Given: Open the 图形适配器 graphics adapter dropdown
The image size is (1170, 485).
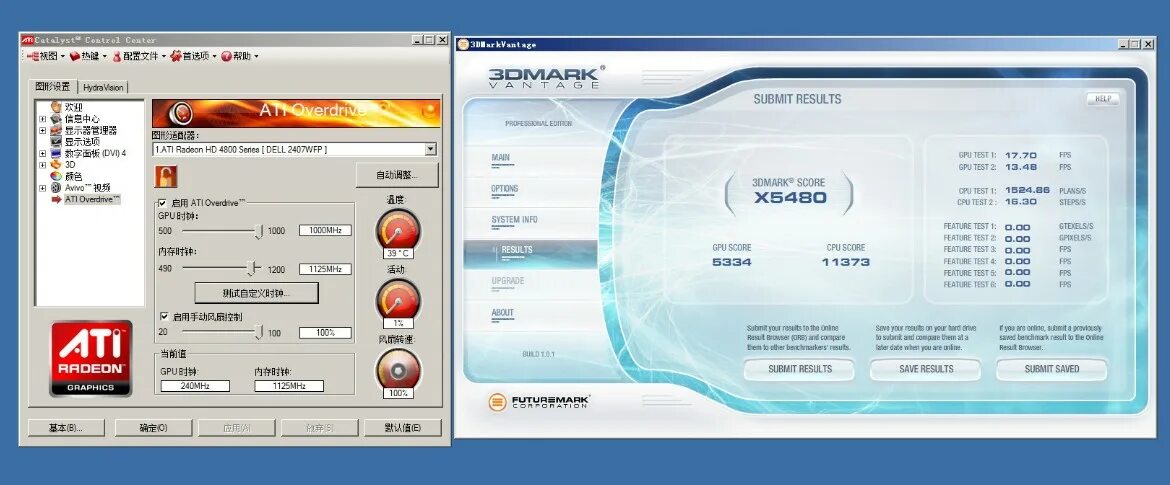Looking at the screenshot, I should tap(430, 149).
